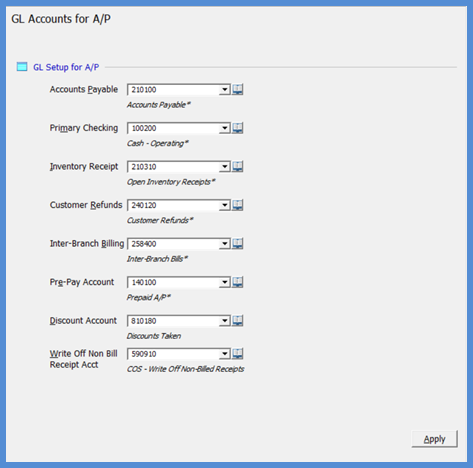
Task: Expand the Inventory Receipt dropdown arrow
Action: pos(225,167)
